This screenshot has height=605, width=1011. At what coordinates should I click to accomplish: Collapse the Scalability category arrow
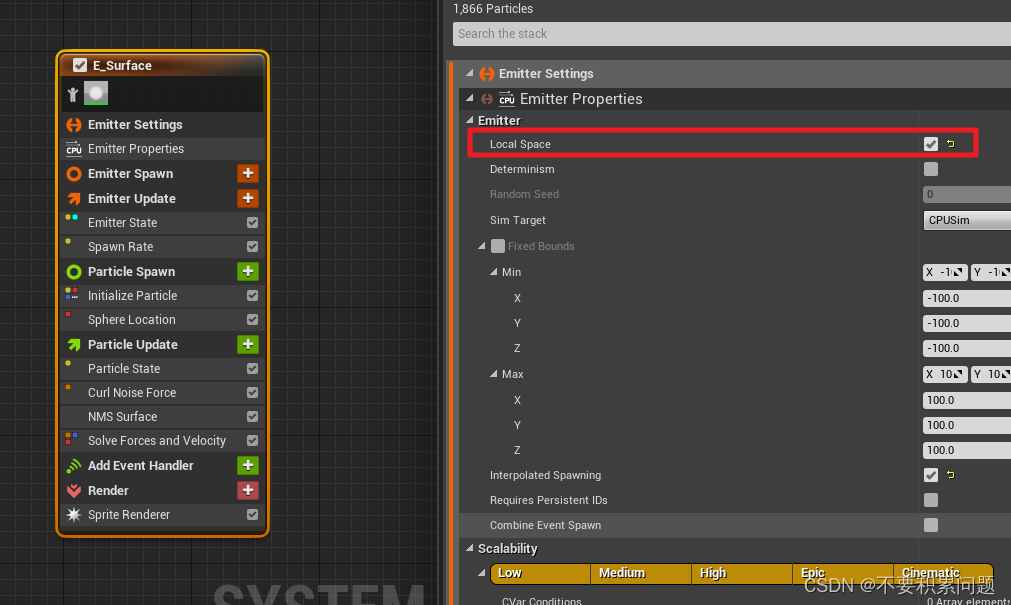469,548
